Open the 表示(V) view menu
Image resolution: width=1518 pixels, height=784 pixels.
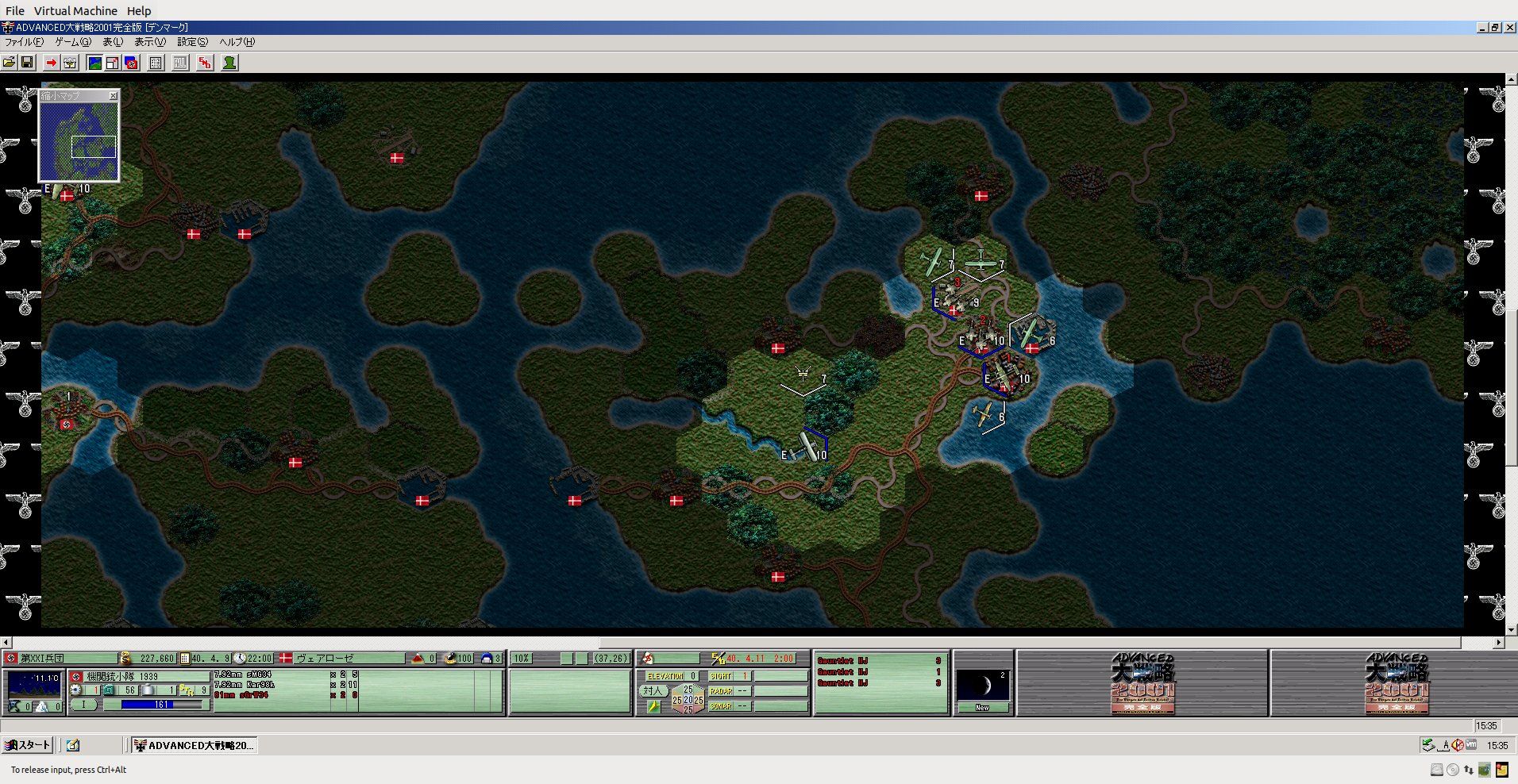click(149, 42)
